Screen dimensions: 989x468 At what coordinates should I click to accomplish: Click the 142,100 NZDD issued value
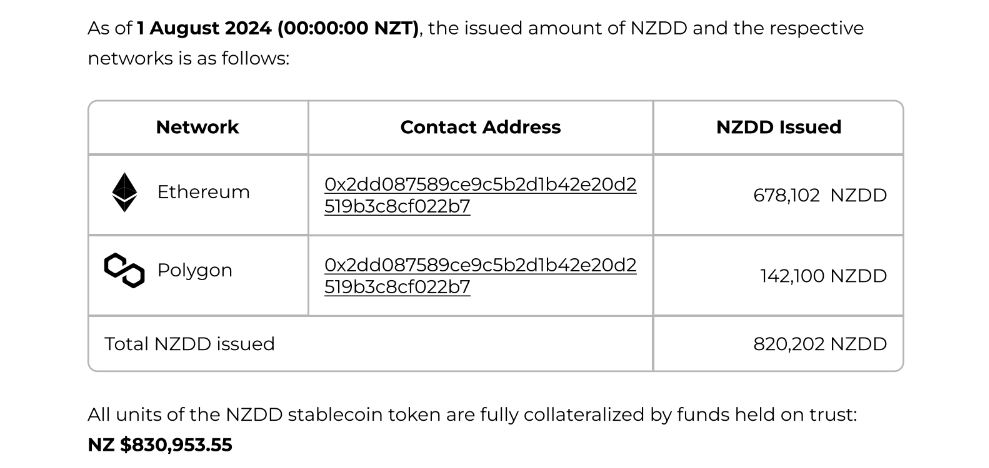(x=823, y=276)
